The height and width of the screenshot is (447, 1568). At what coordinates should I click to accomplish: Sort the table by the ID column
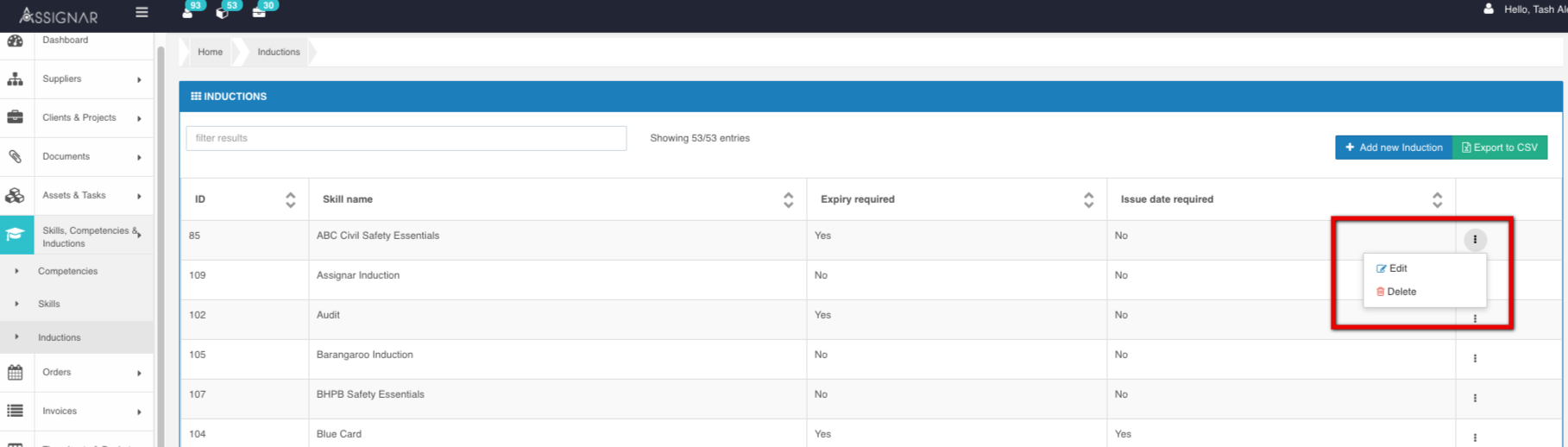point(291,200)
